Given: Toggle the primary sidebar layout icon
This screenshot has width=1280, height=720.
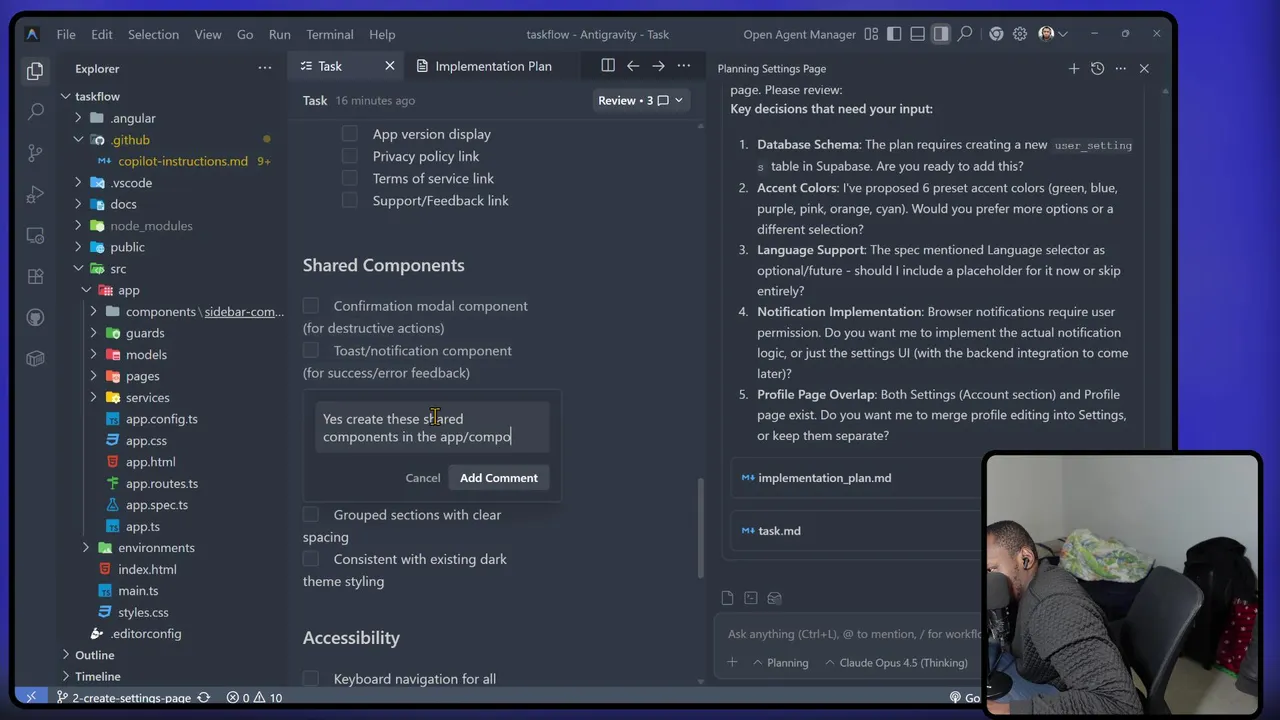Looking at the screenshot, I should (894, 34).
